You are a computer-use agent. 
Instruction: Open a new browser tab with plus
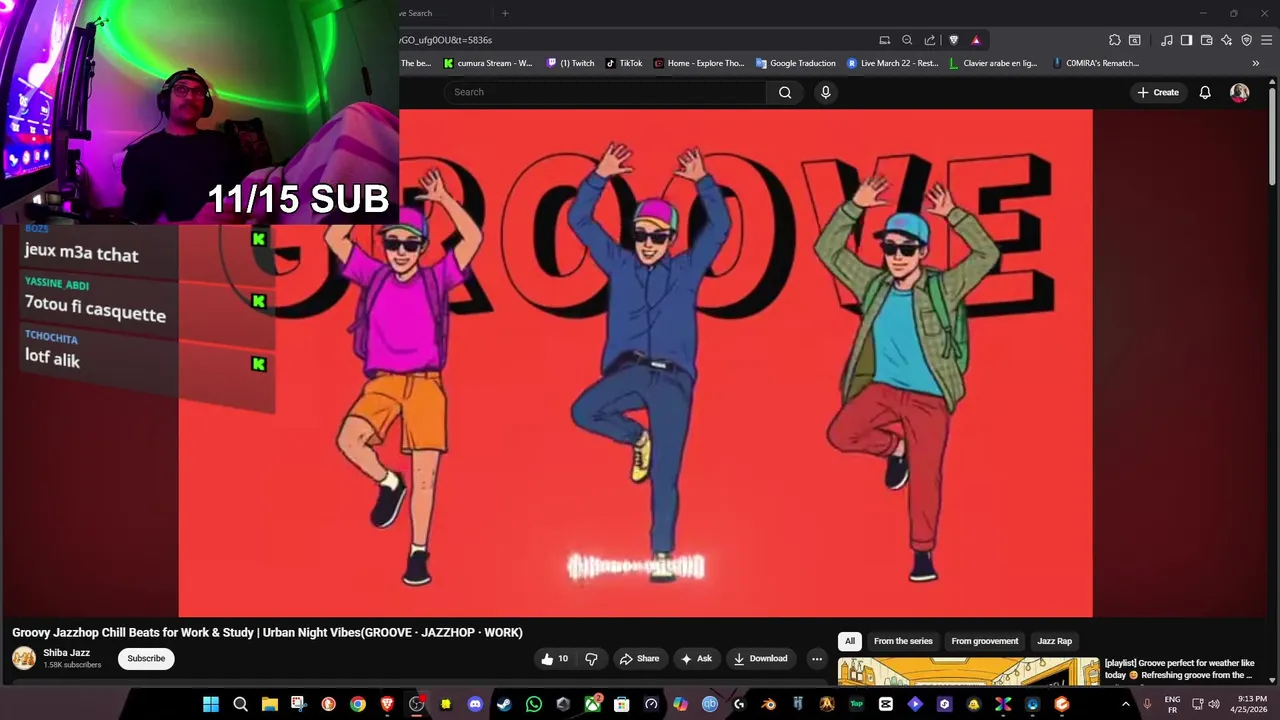505,13
